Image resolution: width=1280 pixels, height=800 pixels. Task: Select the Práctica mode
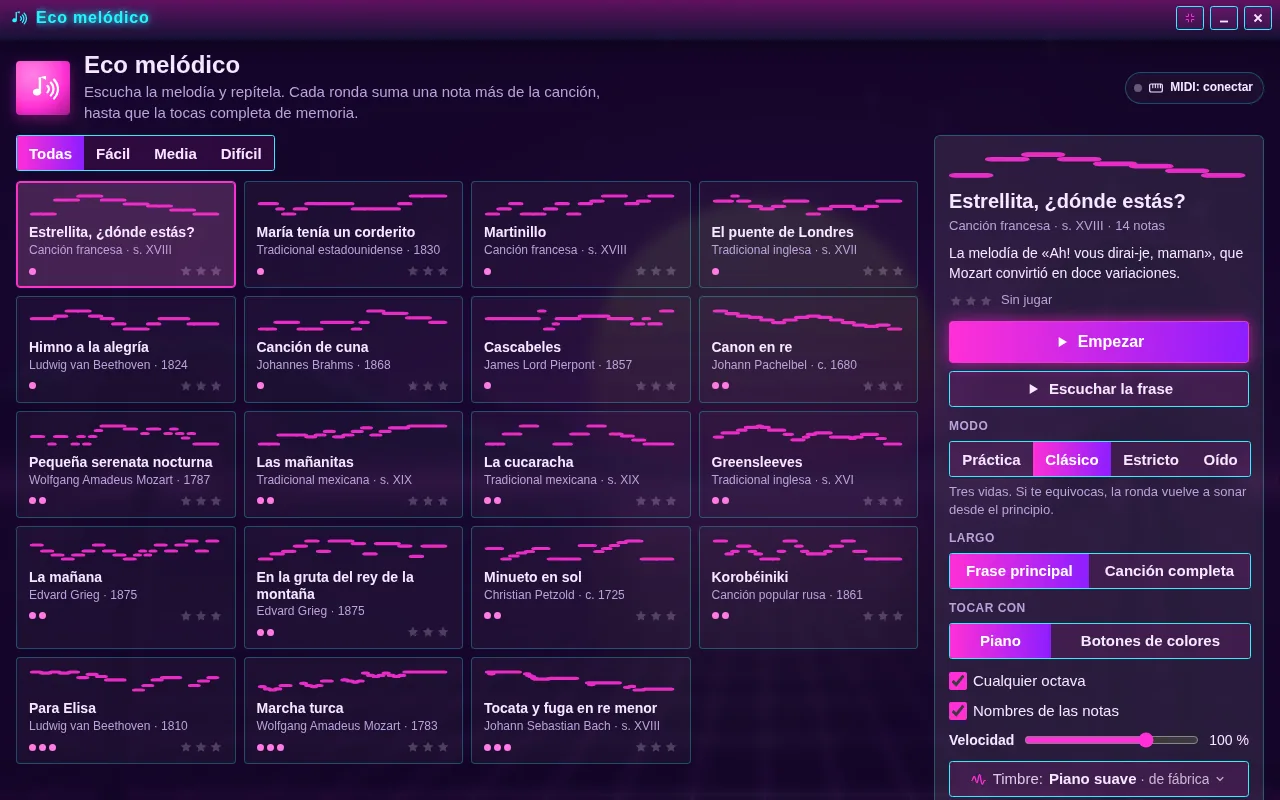click(x=991, y=459)
